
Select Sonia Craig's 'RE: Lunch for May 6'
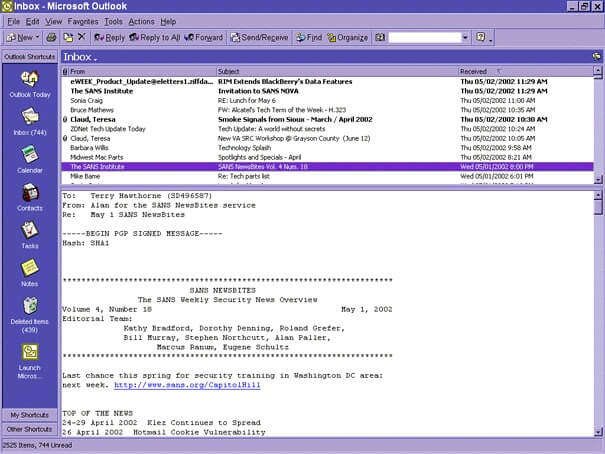(x=327, y=100)
